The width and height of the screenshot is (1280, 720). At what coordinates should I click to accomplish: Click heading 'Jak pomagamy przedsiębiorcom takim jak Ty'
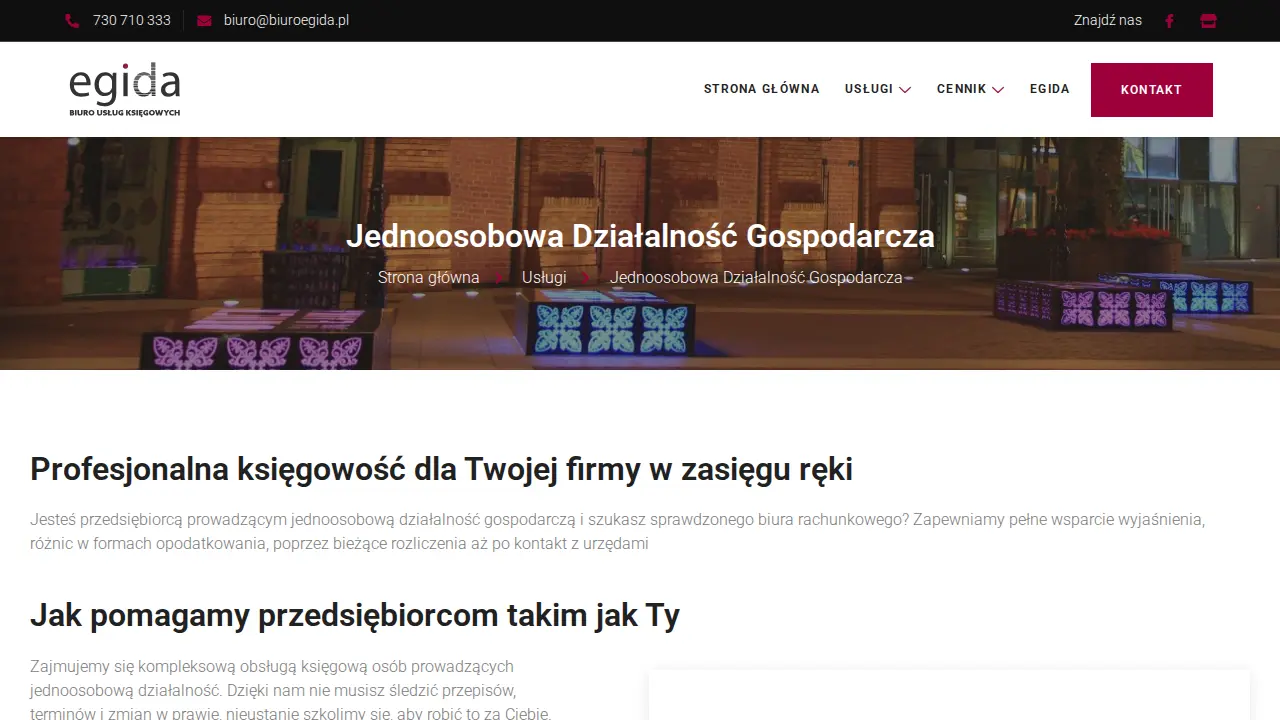(x=355, y=615)
